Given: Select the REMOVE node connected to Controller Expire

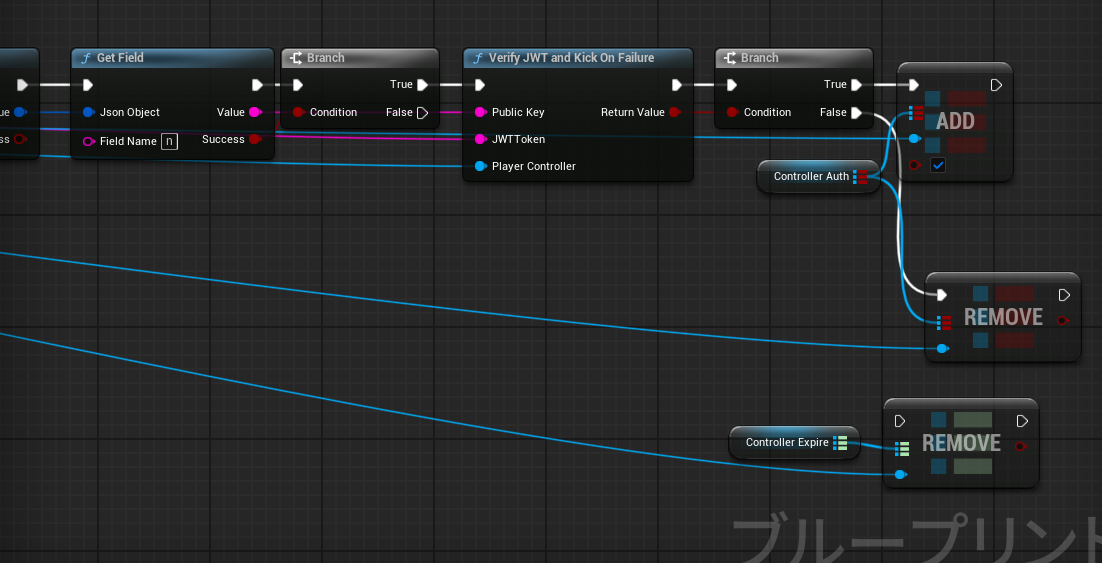Looking at the screenshot, I should (x=960, y=443).
